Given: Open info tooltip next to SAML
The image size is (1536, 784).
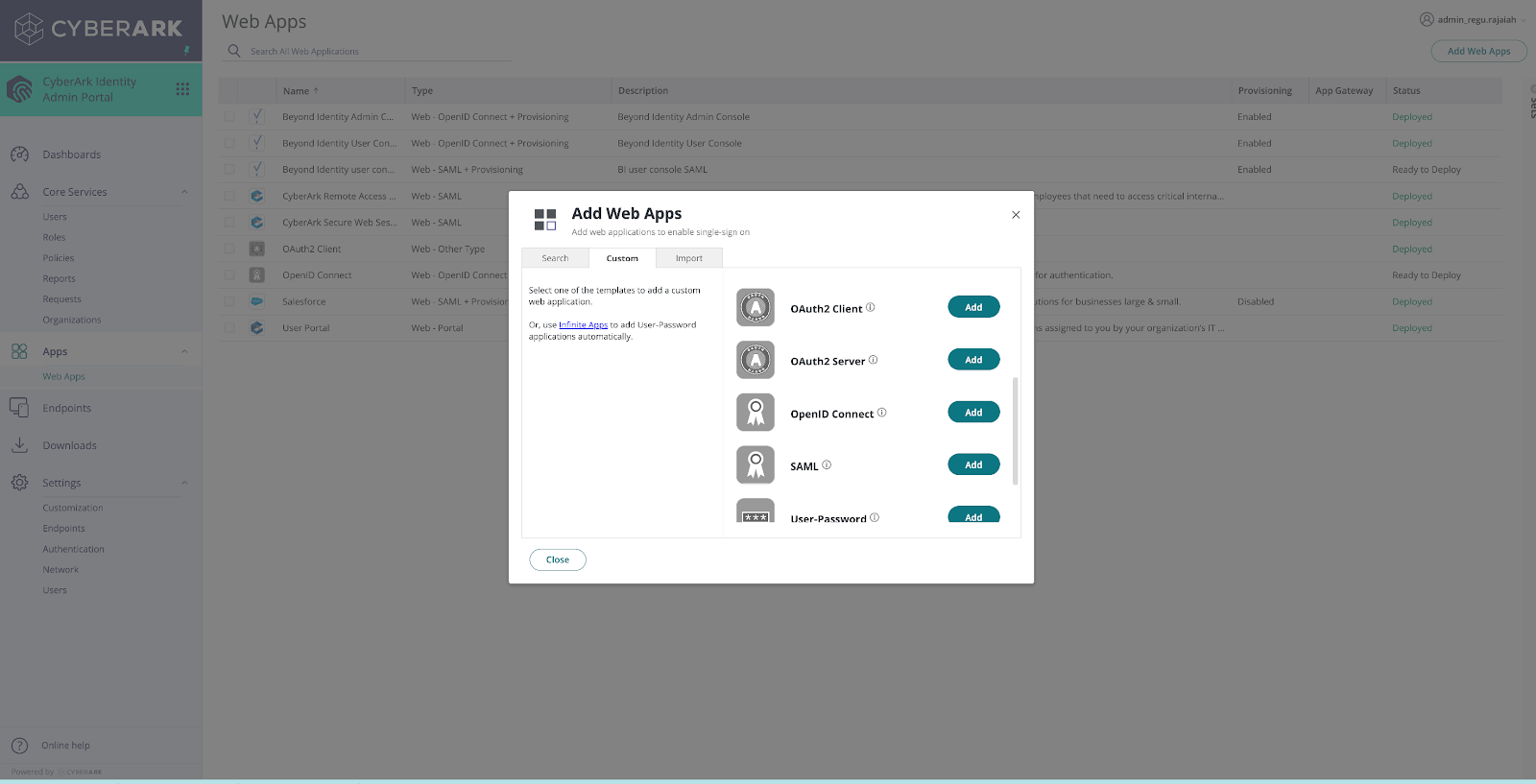Looking at the screenshot, I should click(827, 464).
